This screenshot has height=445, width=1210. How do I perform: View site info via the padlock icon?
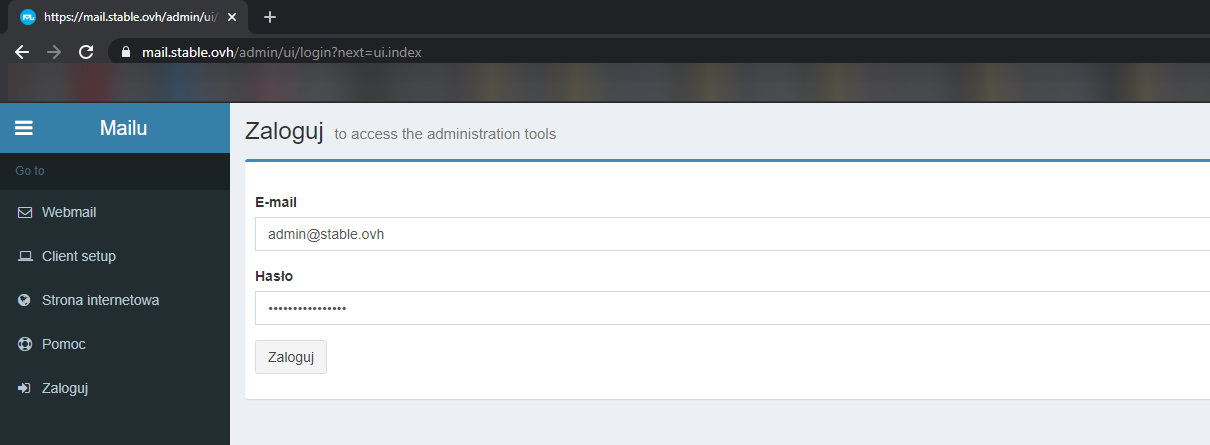click(125, 52)
